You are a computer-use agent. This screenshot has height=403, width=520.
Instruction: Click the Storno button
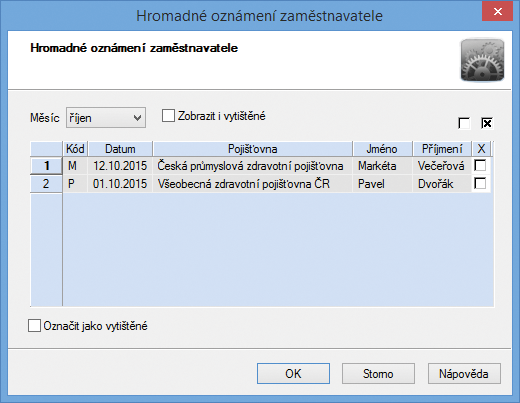(x=378, y=374)
